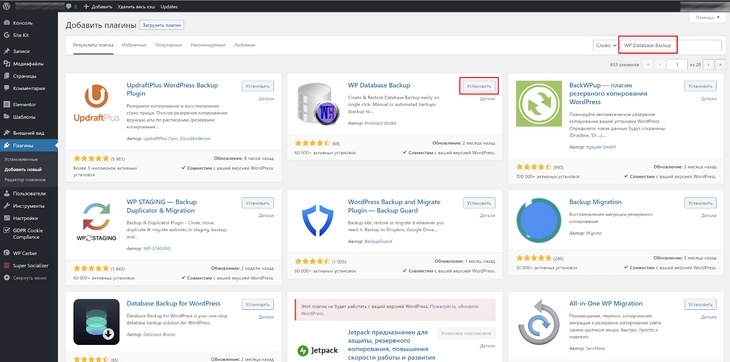The height and width of the screenshot is (362, 730).
Task: Click the Elementor sidebar icon
Action: [x=7, y=104]
